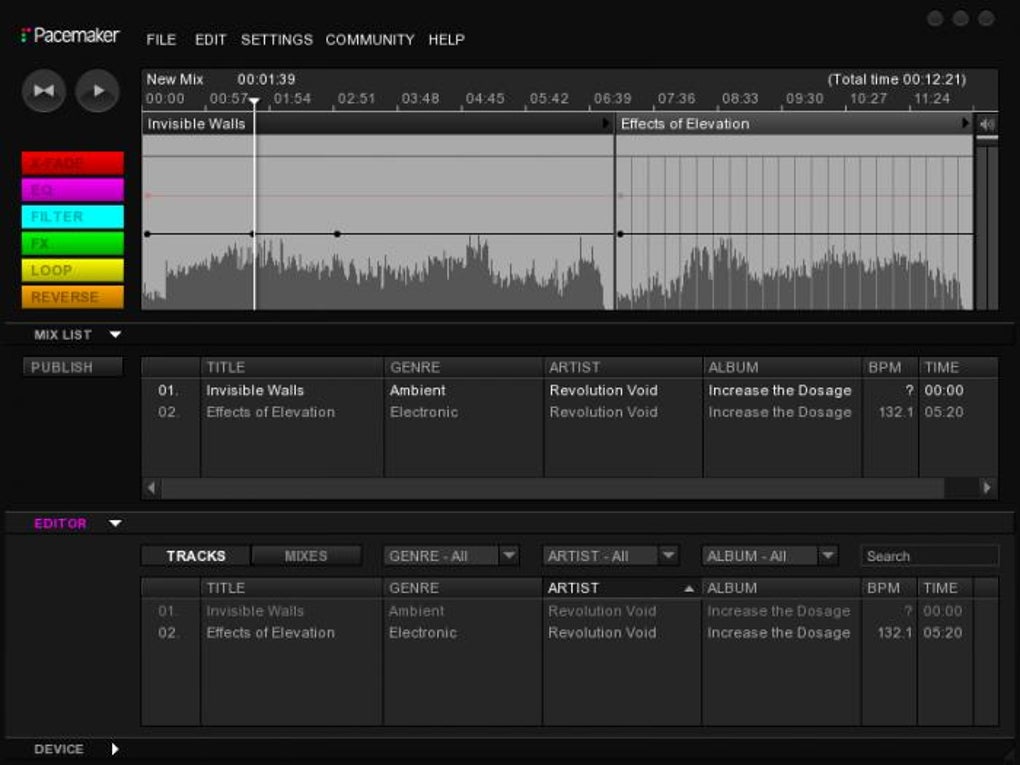This screenshot has height=765, width=1020.
Task: Sort editor tracks by GENRE column
Action: coord(463,588)
